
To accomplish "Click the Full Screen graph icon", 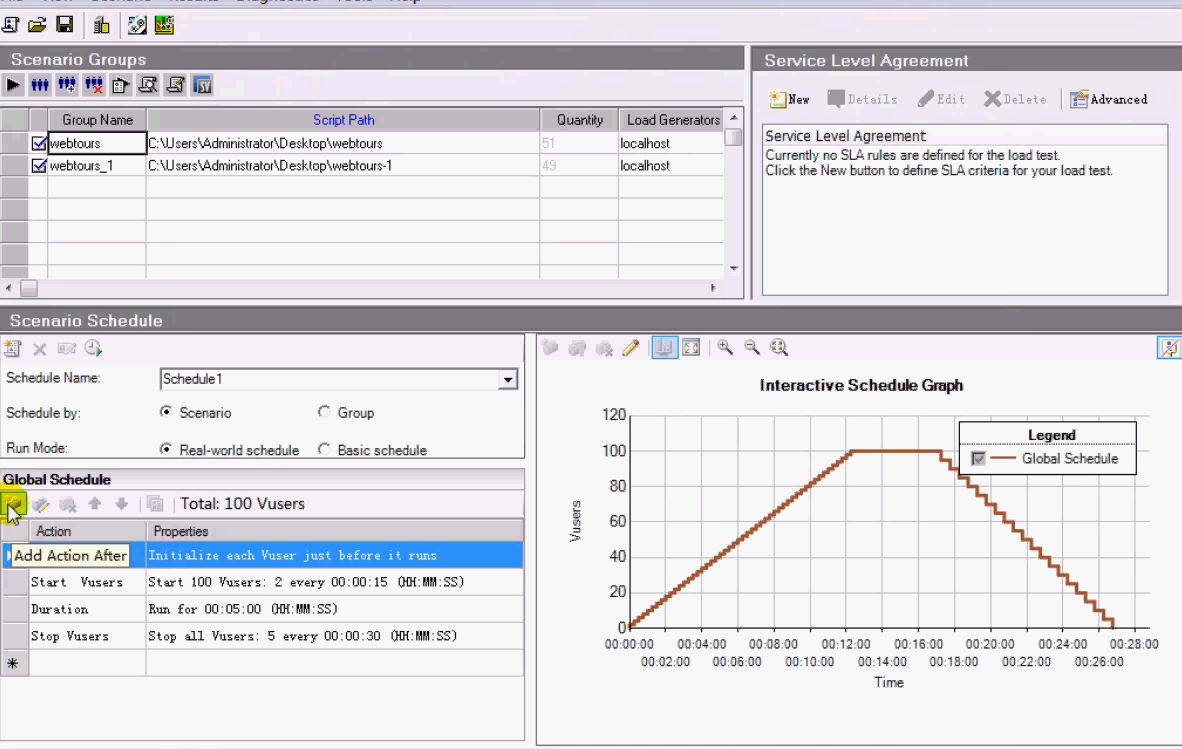I will pos(691,347).
